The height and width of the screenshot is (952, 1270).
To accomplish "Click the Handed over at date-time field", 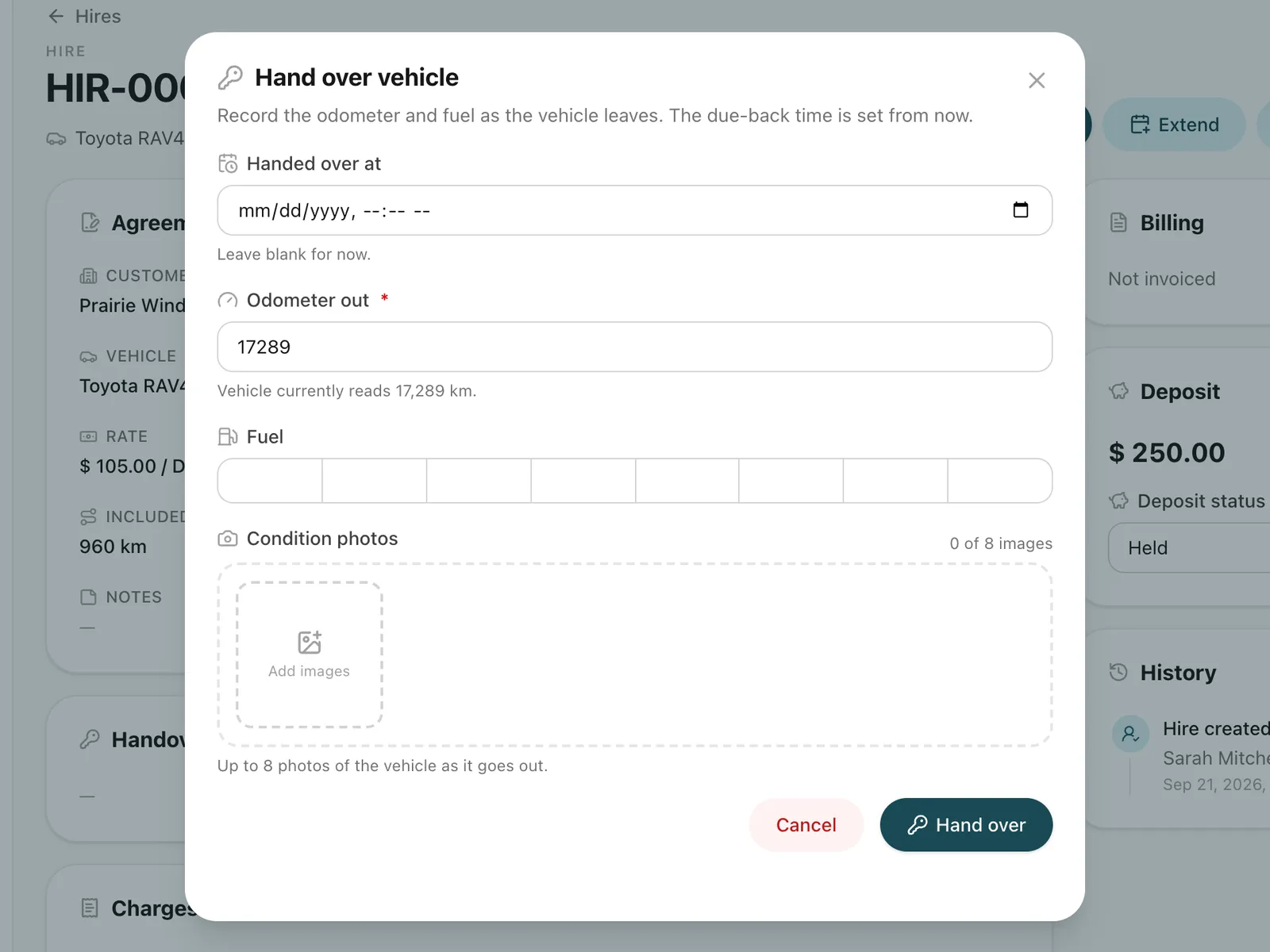I will [635, 210].
